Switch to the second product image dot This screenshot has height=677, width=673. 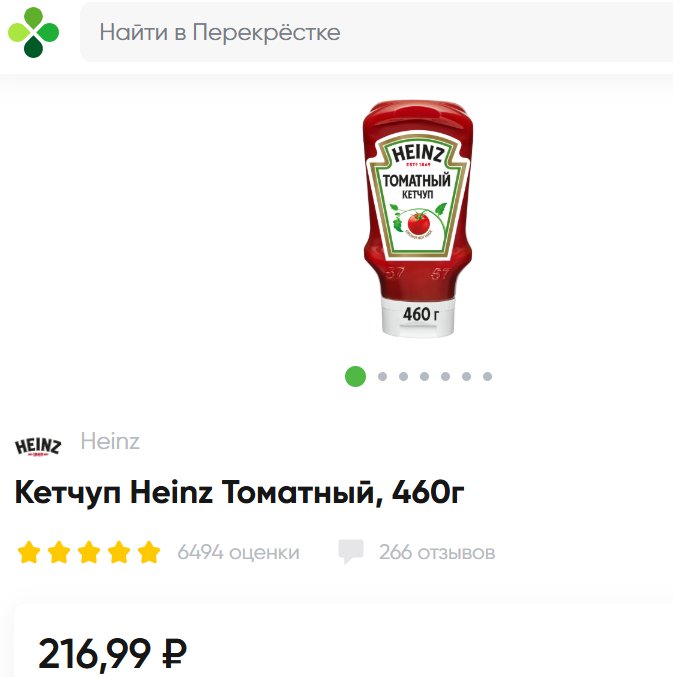coord(382,376)
